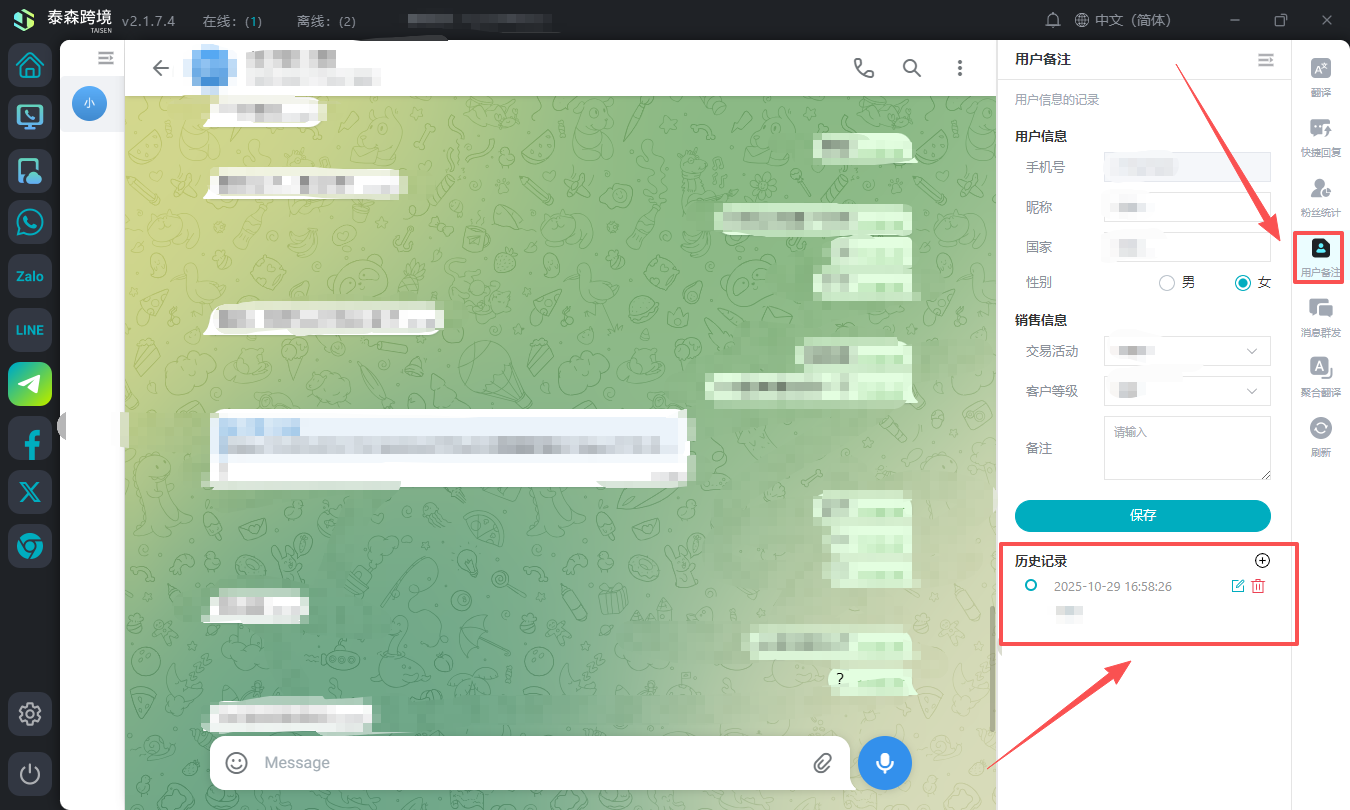Open the Zalo messenger icon
Viewport: 1350px width, 810px height.
point(30,276)
